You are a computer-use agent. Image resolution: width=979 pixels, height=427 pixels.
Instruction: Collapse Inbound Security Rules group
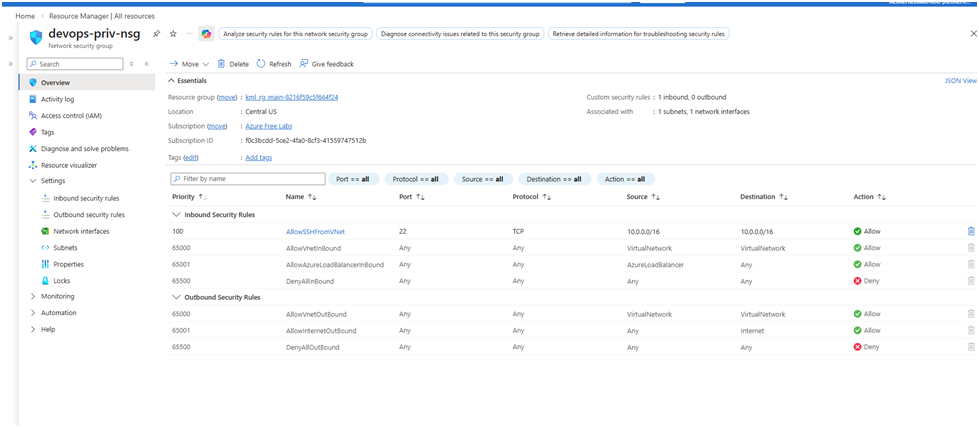pyautogui.click(x=176, y=215)
